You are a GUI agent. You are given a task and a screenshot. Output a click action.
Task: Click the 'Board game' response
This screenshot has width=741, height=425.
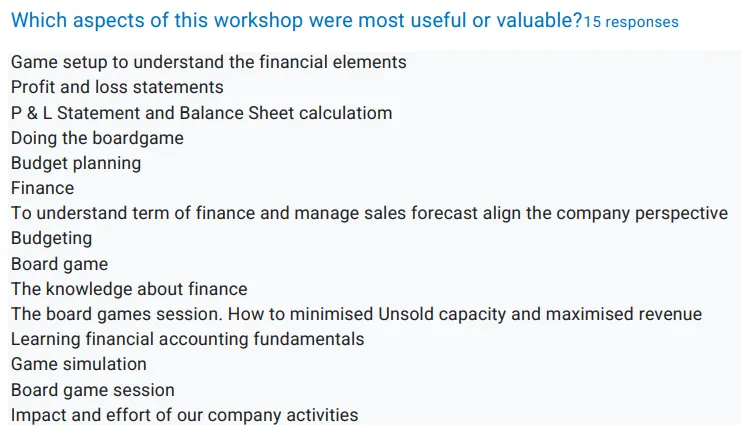(59, 264)
